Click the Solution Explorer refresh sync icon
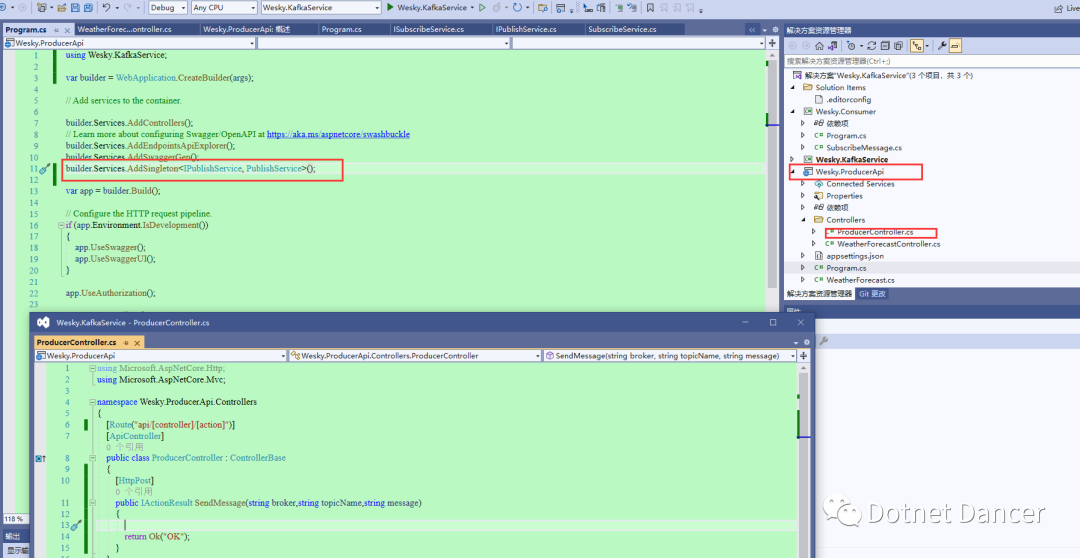The height and width of the screenshot is (558, 1080). [871, 45]
